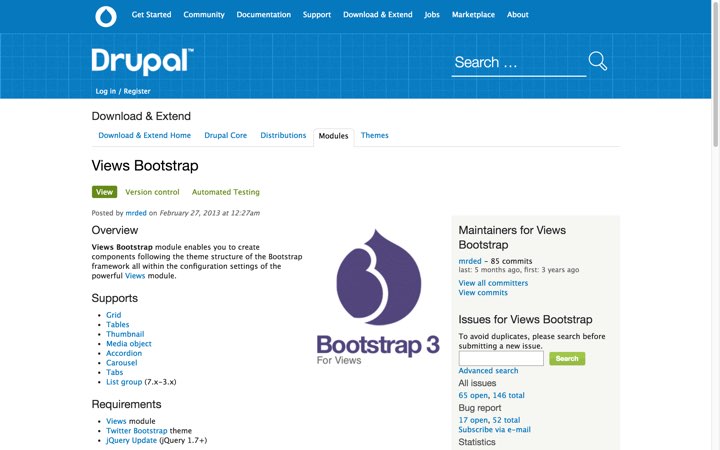Viewport: 720px width, 450px height.
Task: Open the Jobs nav item
Action: 432,15
